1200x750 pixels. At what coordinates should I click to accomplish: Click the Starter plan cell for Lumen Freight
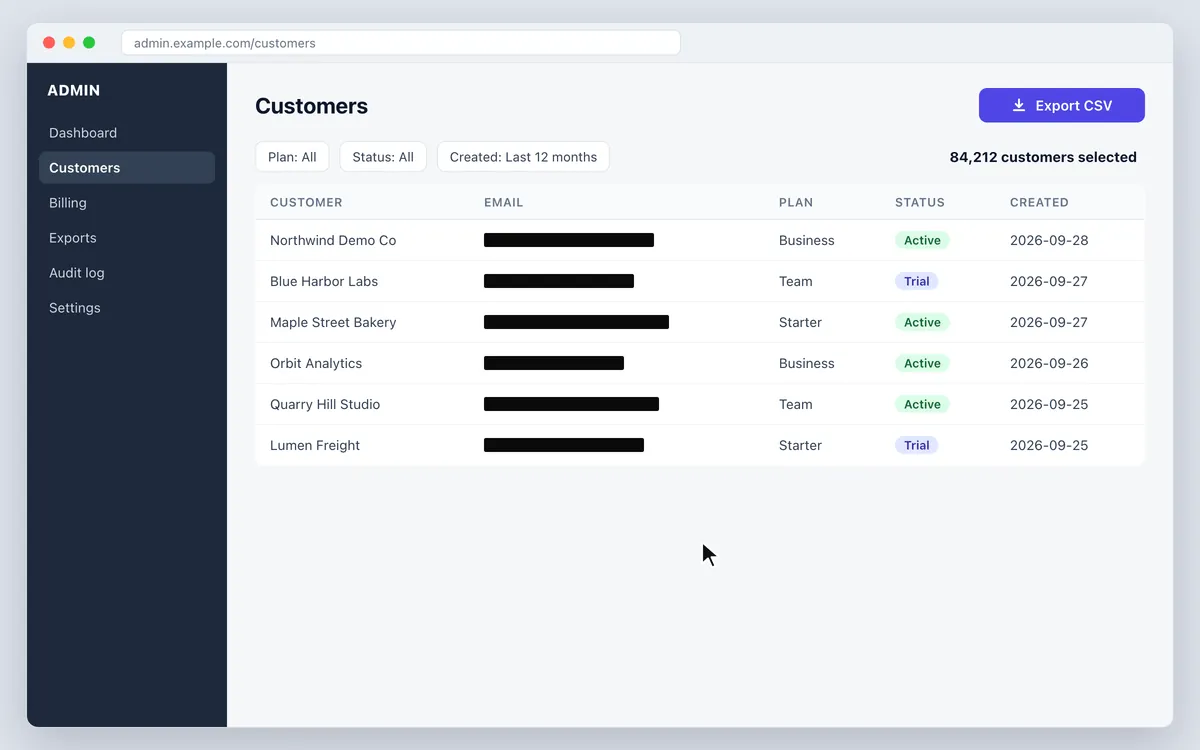coord(800,445)
